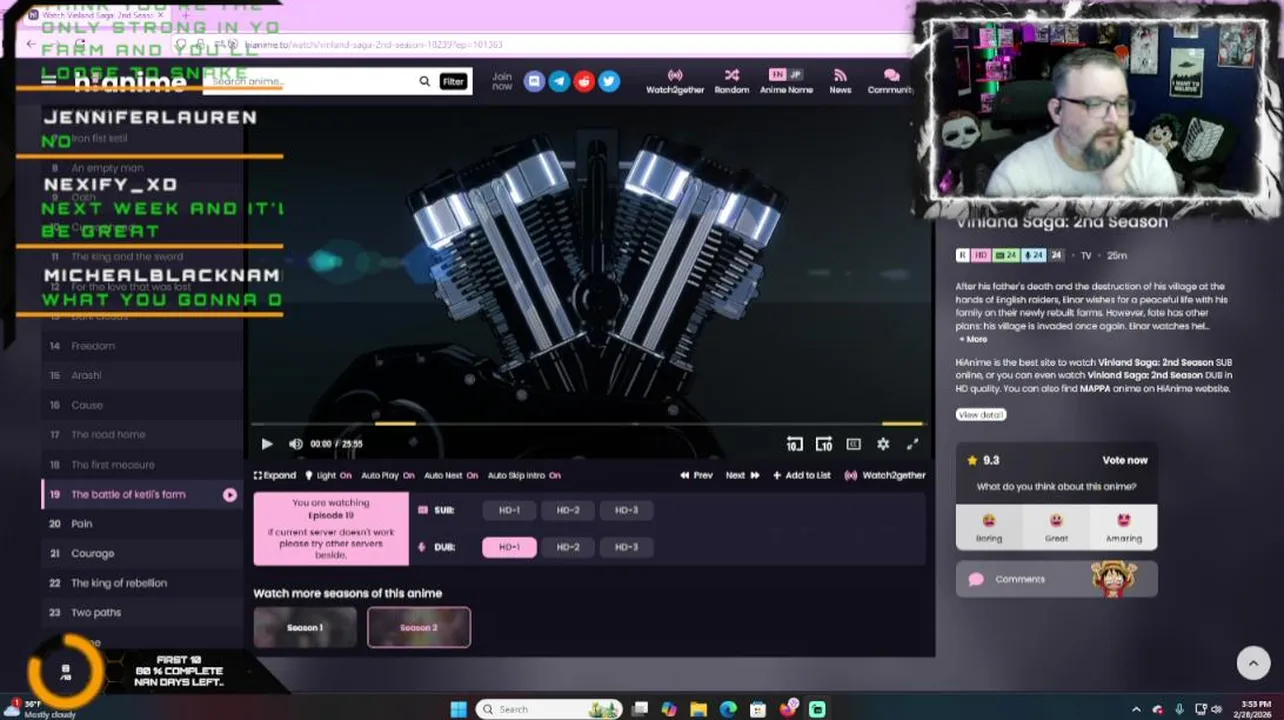Click the video progress bar
The width and height of the screenshot is (1284, 720).
click(589, 424)
